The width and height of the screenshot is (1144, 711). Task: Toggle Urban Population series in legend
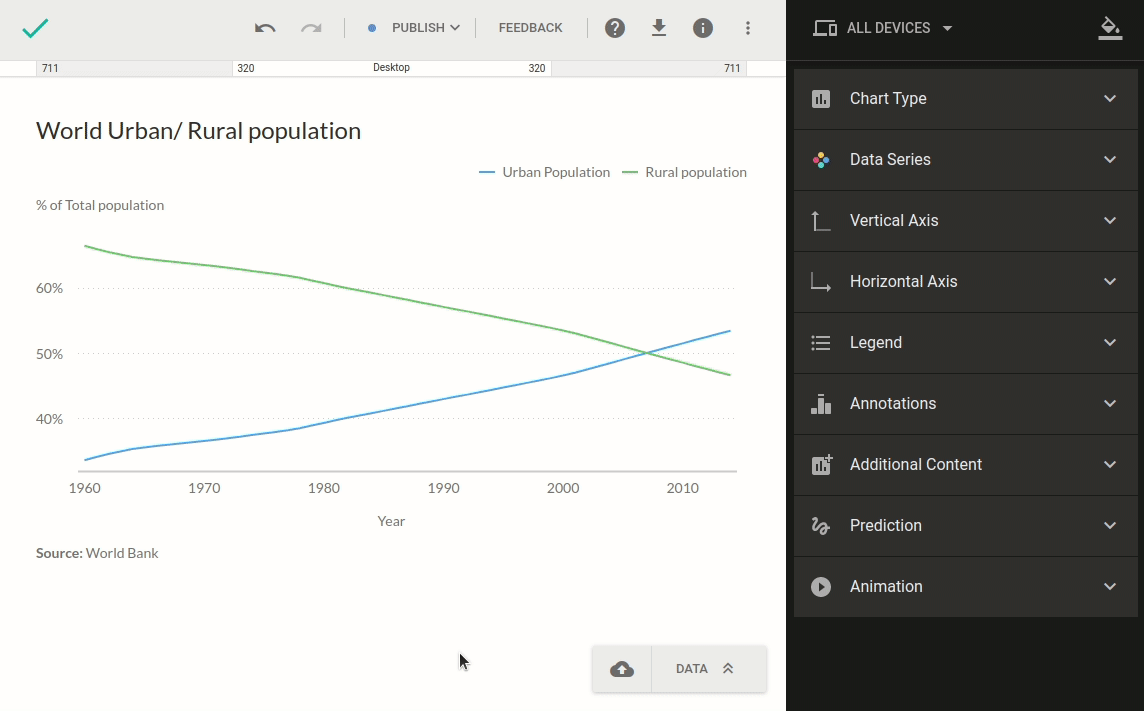[x=545, y=172]
